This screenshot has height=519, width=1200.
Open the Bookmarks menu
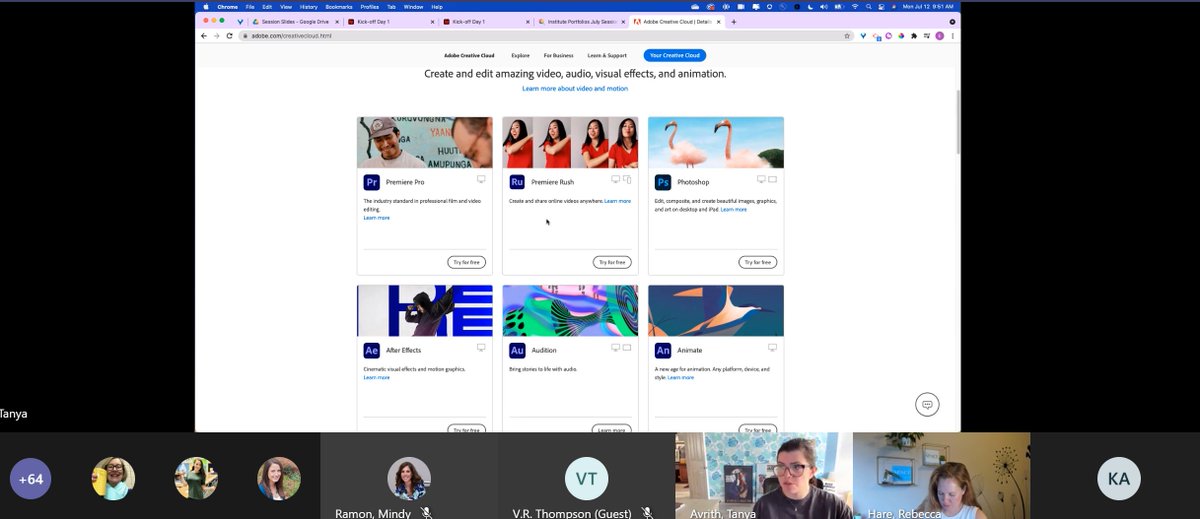[339, 6]
